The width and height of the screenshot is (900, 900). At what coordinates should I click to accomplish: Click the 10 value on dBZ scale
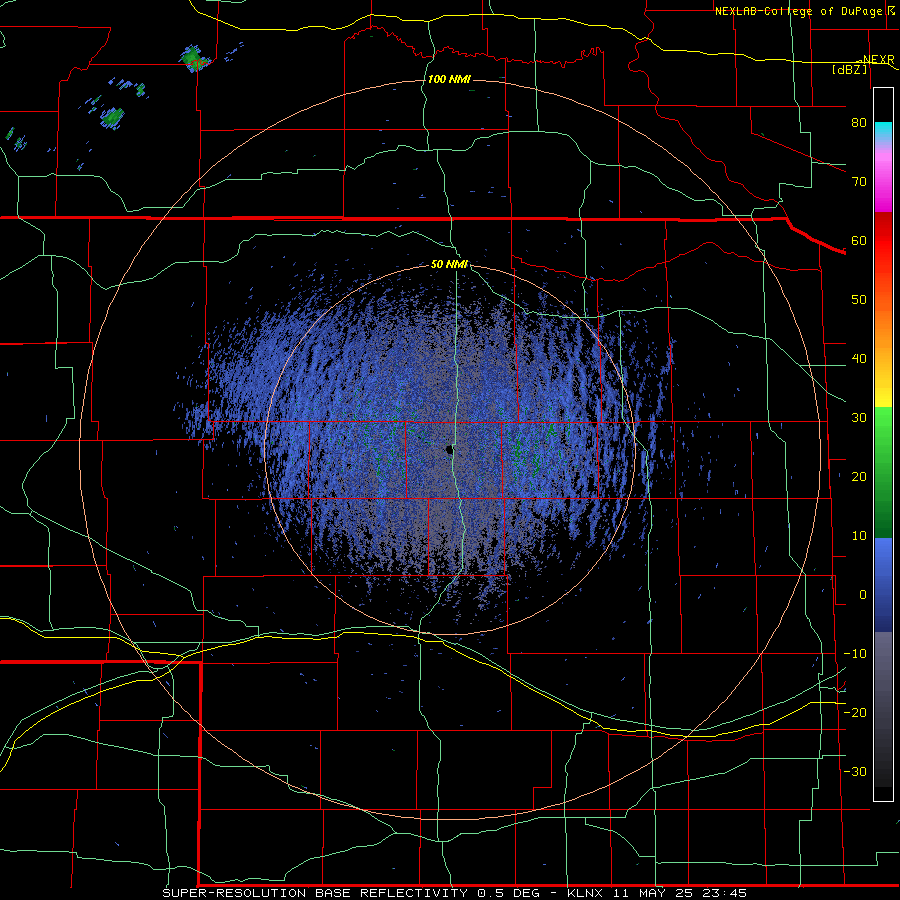859,536
